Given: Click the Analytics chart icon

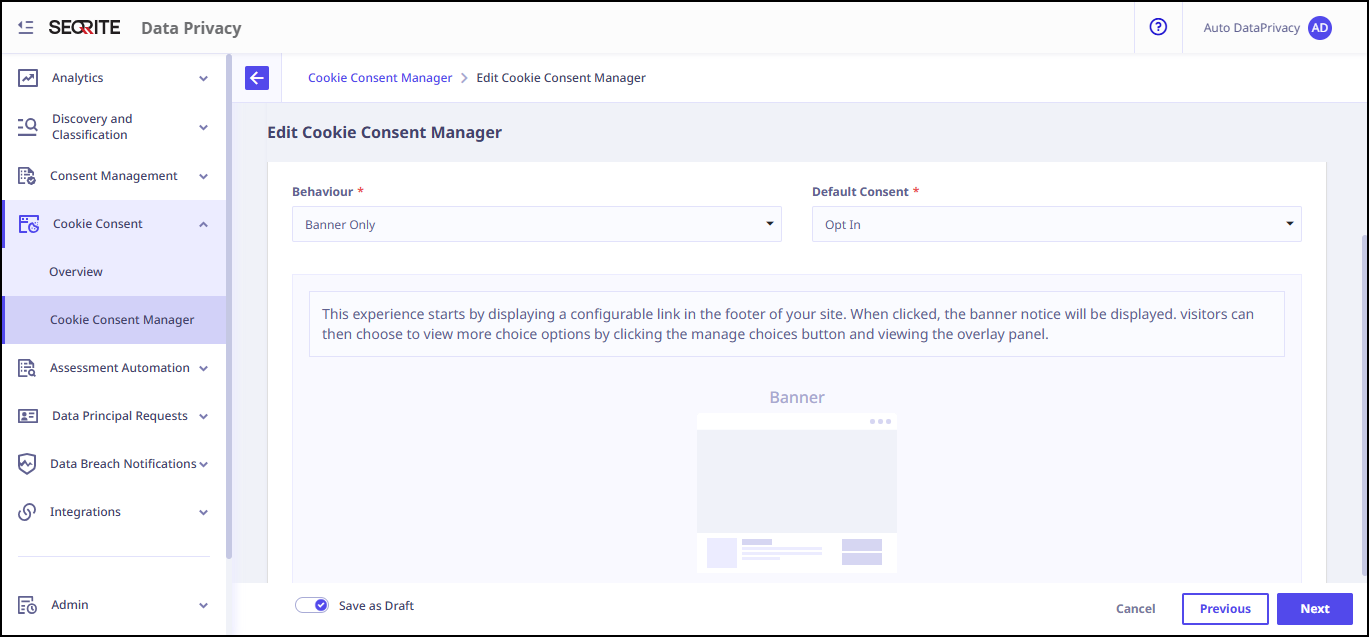Looking at the screenshot, I should click(x=28, y=78).
